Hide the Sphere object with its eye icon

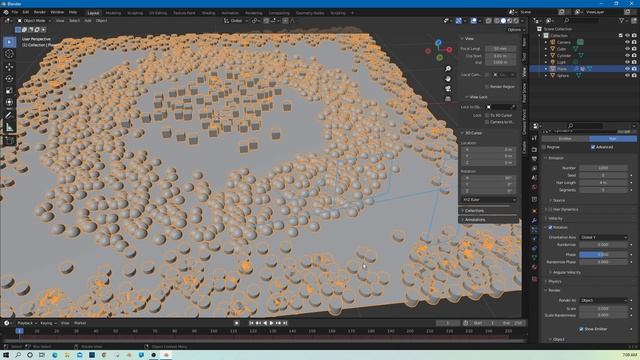[627, 76]
